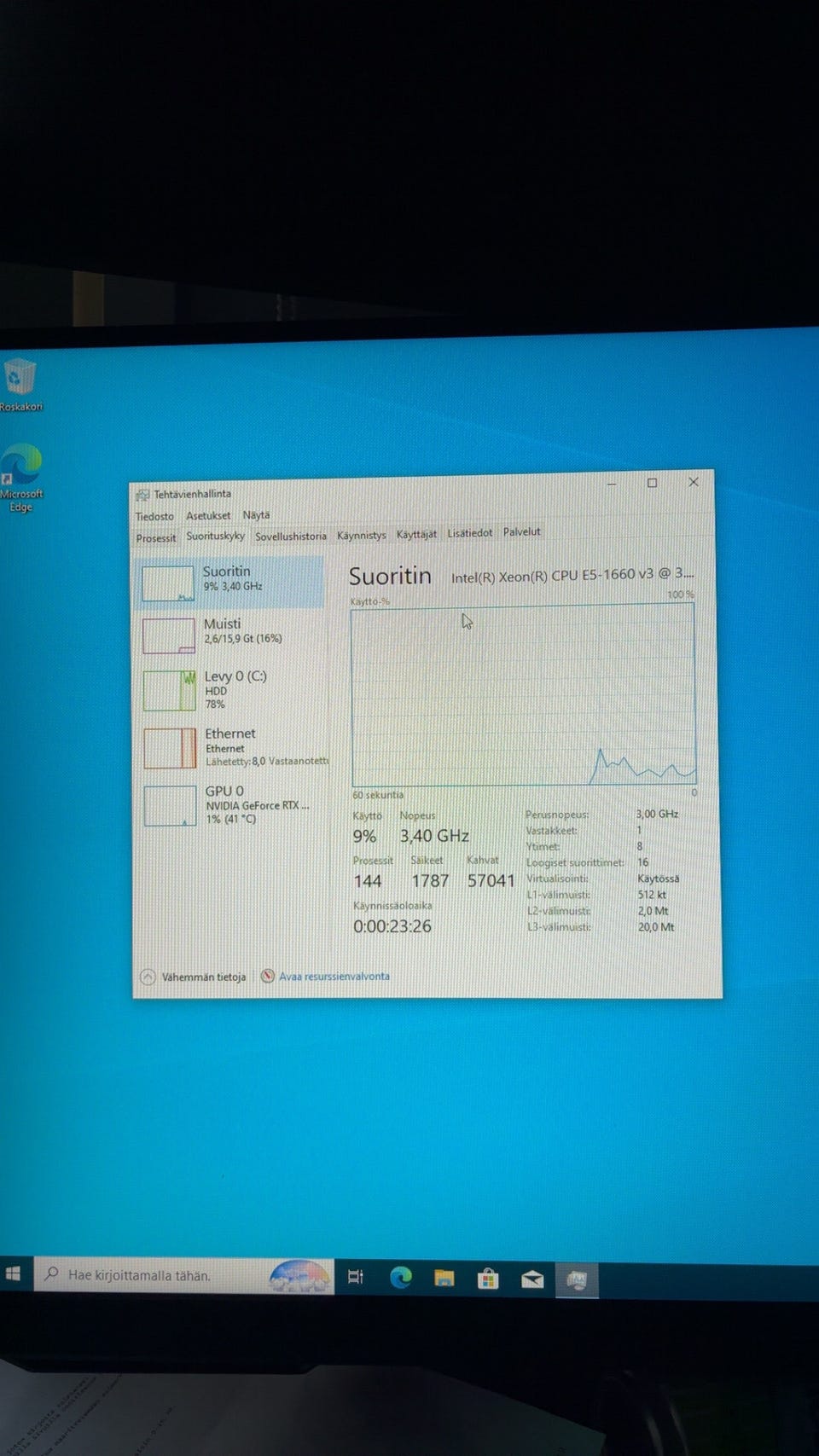
Task: Minimize the Task Manager window
Action: click(612, 484)
